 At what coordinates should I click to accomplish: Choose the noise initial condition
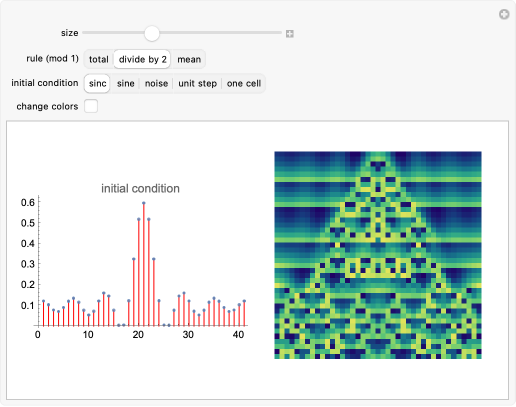156,83
